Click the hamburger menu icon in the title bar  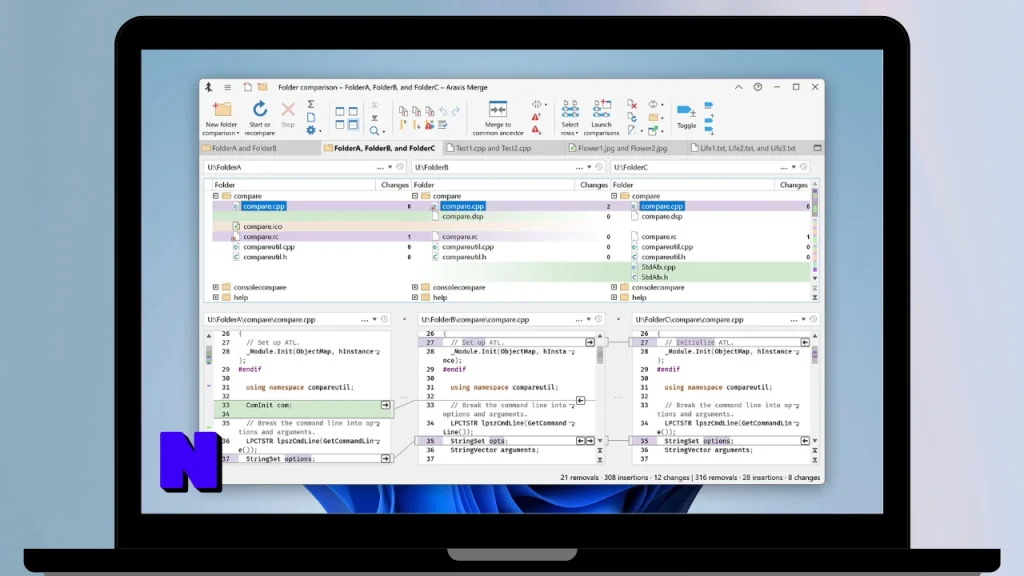227,87
